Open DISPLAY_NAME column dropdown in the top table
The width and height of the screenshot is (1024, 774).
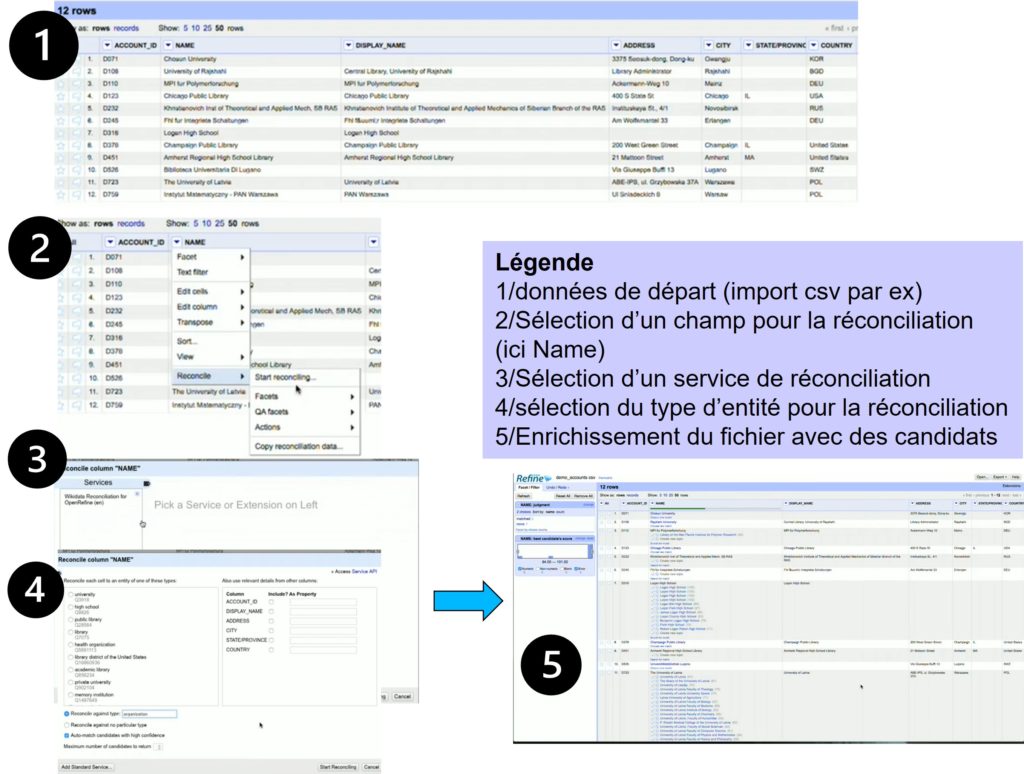(348, 45)
